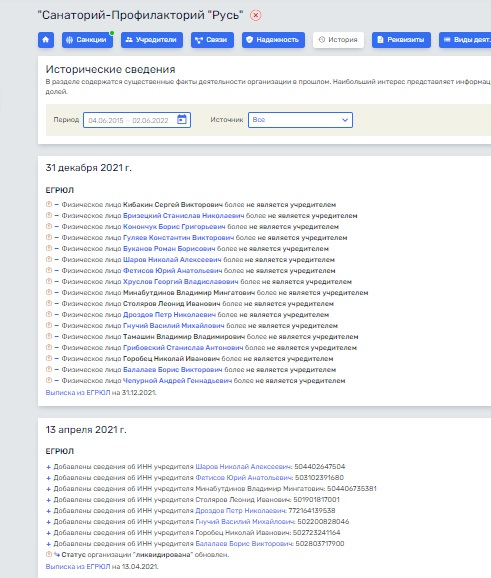Viewport: 491px width, 578px height.
Task: Click orange info icon beside Чепурной Андрей Геннадьевич
Action: coord(49,380)
